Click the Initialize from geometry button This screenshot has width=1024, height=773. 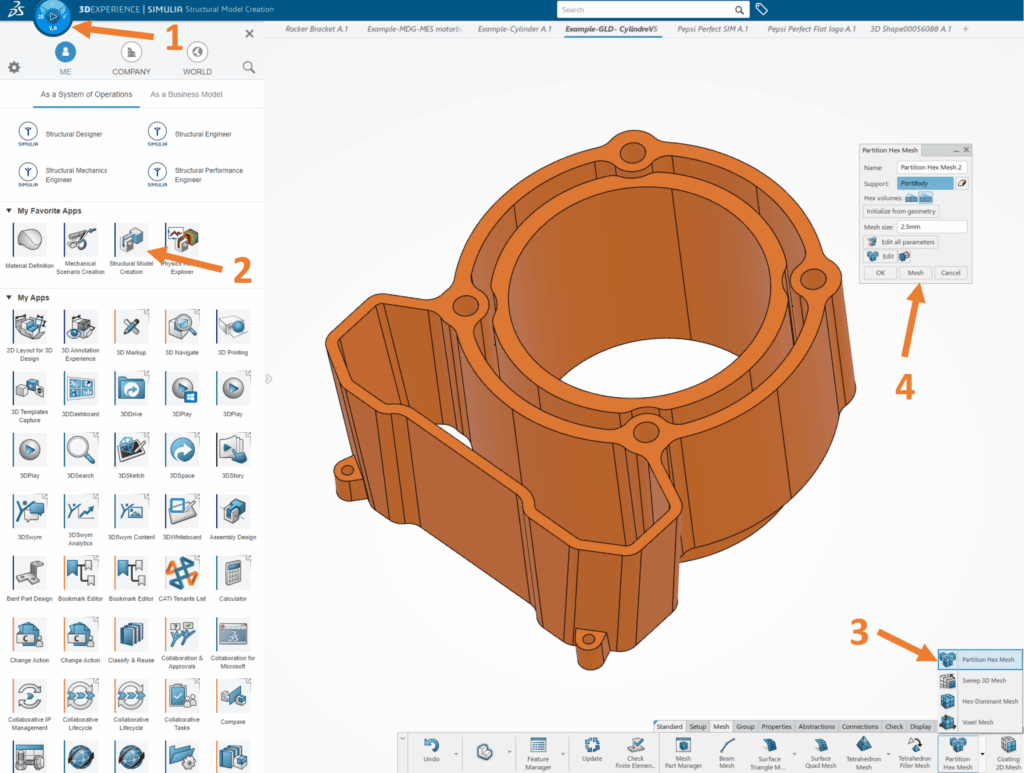pos(901,211)
